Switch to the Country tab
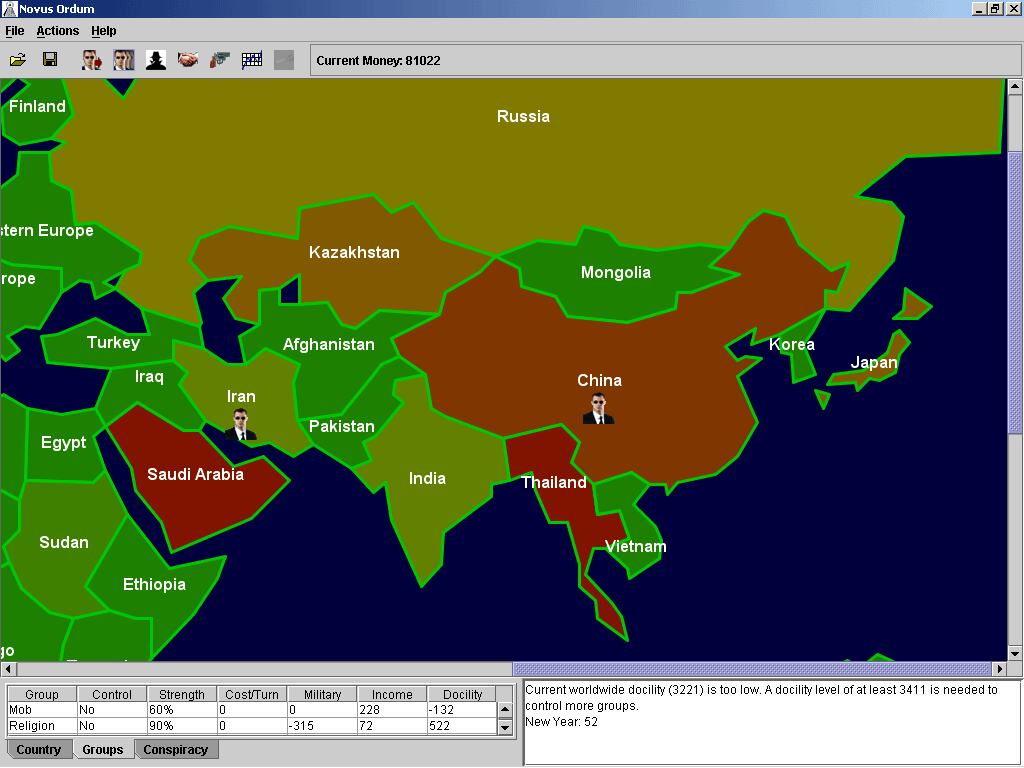The width and height of the screenshot is (1024, 768). (39, 750)
